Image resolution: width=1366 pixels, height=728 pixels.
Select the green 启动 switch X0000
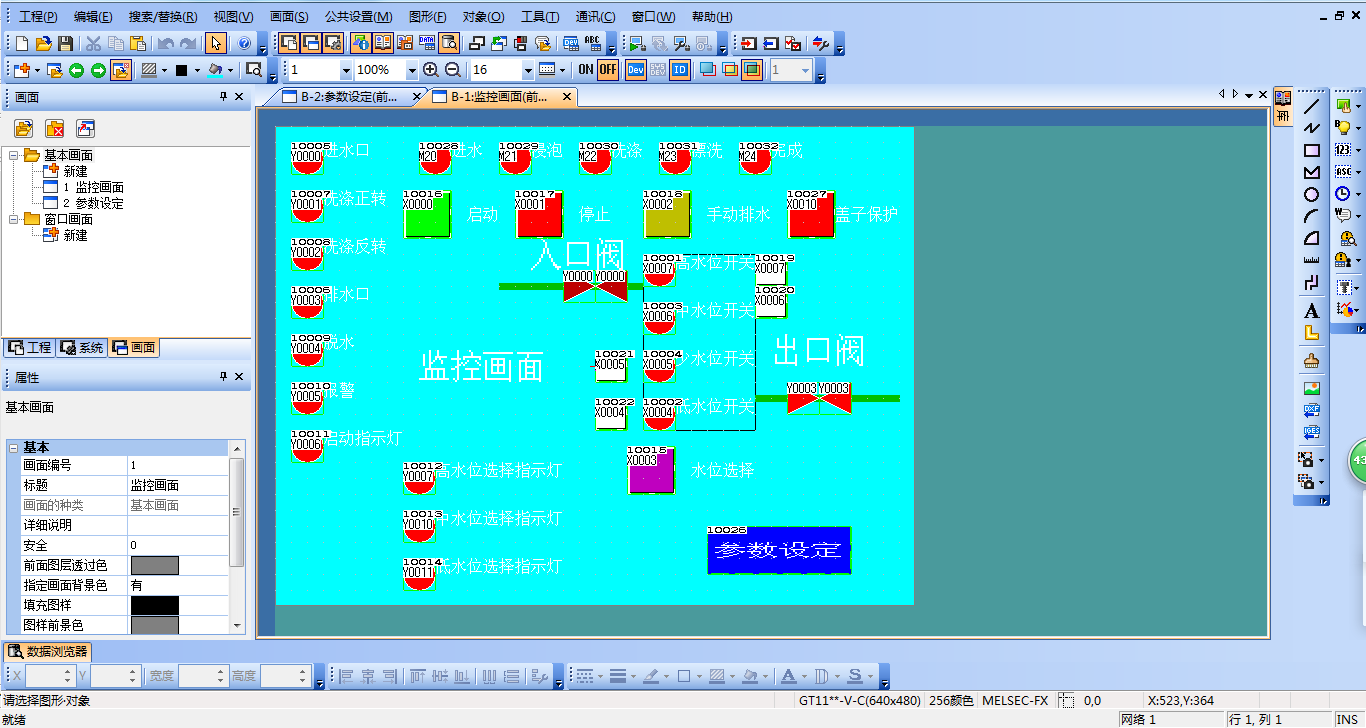428,214
